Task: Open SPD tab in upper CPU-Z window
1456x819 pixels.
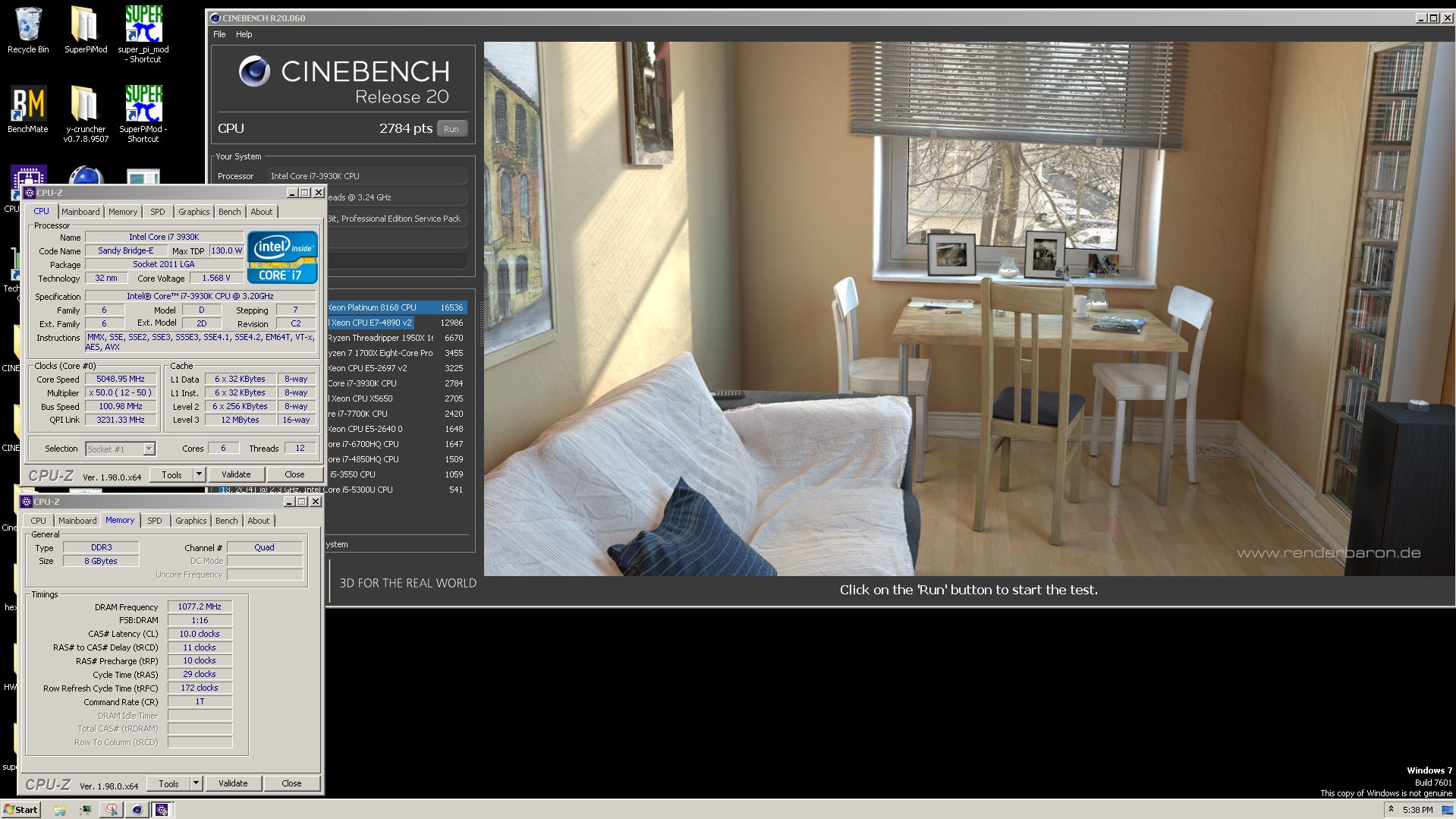Action: point(157,212)
